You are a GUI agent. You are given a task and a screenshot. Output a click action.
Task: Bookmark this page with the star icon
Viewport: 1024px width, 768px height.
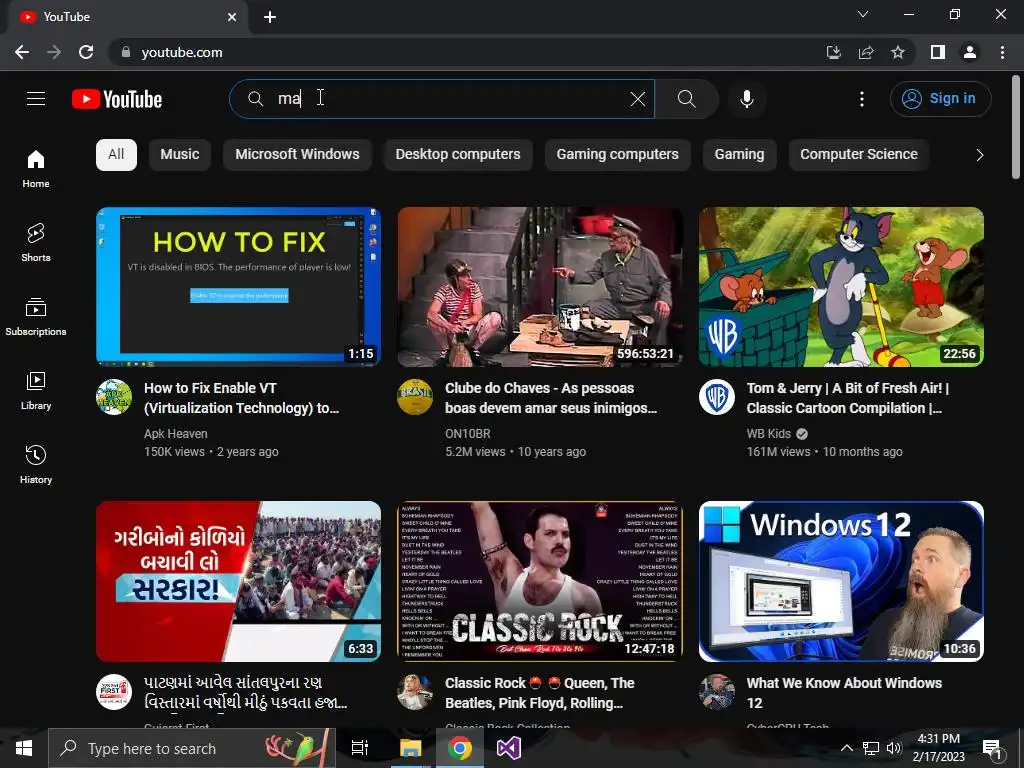(898, 52)
